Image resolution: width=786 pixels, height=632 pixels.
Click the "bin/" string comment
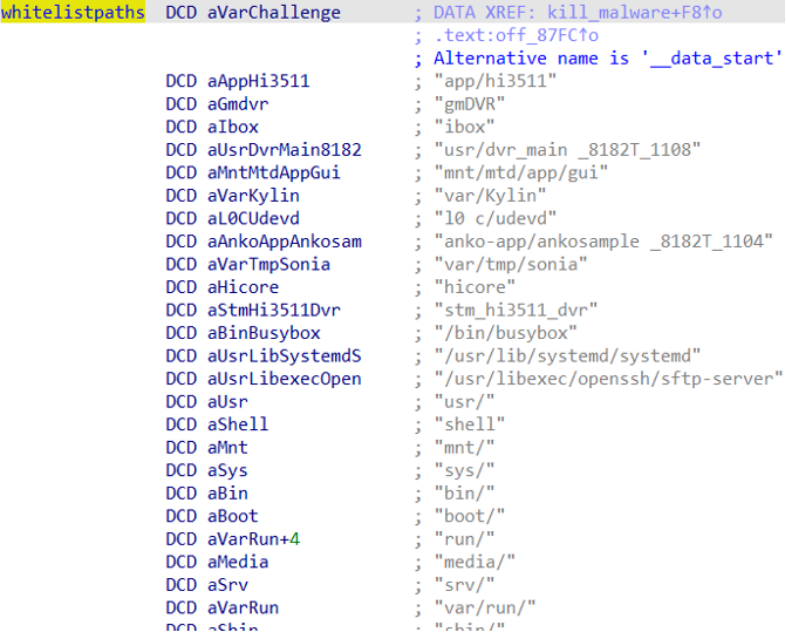(x=464, y=494)
